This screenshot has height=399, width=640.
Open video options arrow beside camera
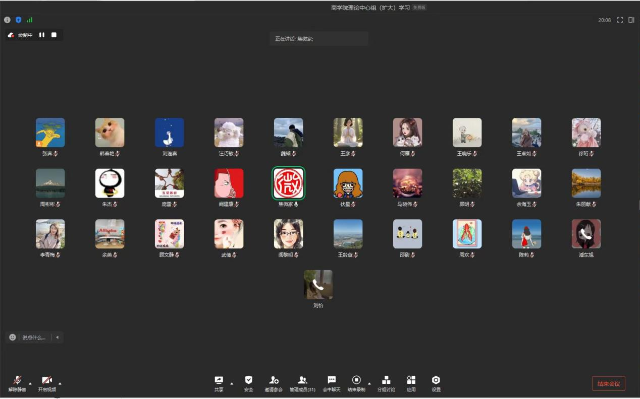60,383
